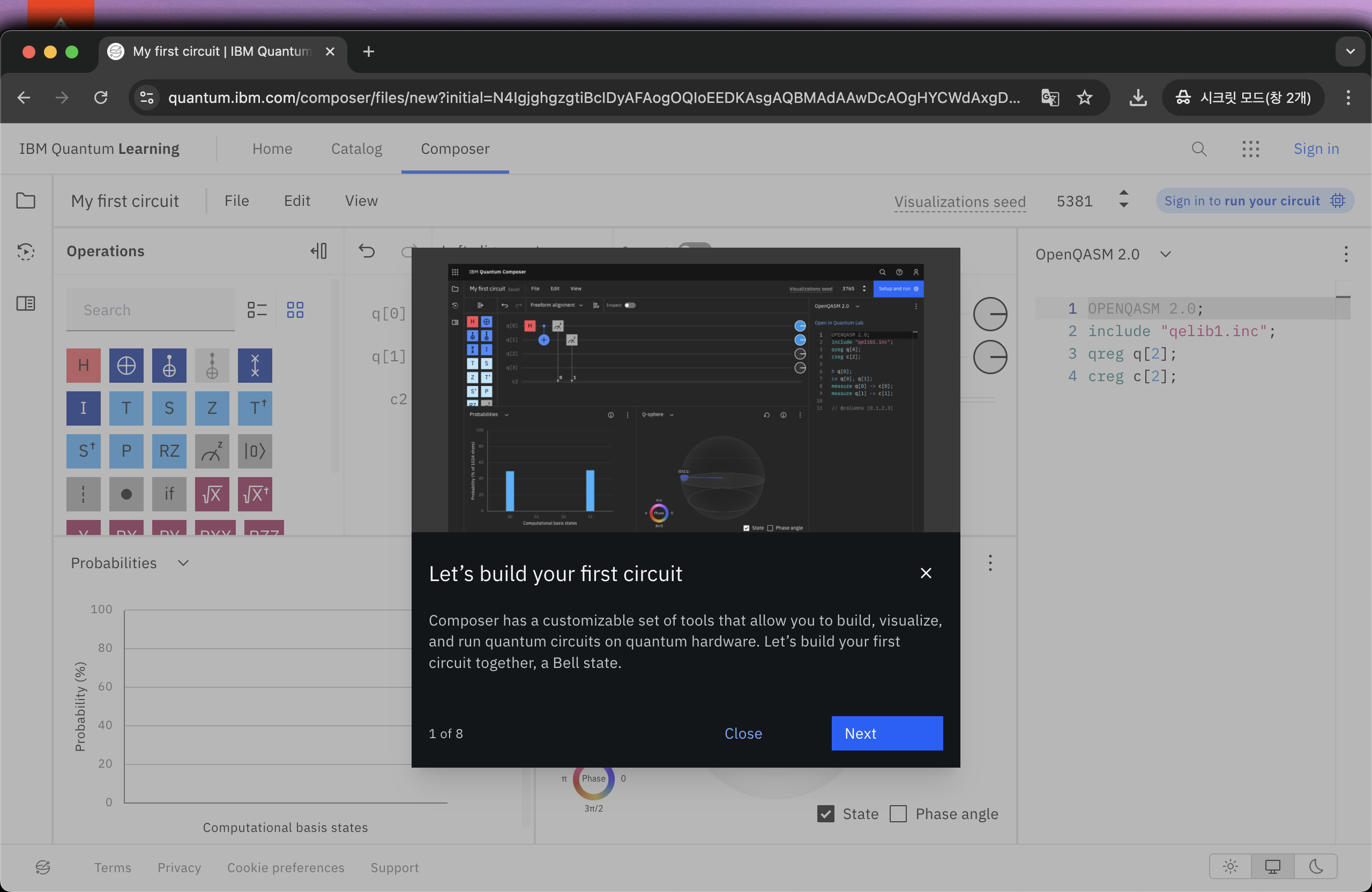Select the Hadamard H gate

click(x=83, y=365)
